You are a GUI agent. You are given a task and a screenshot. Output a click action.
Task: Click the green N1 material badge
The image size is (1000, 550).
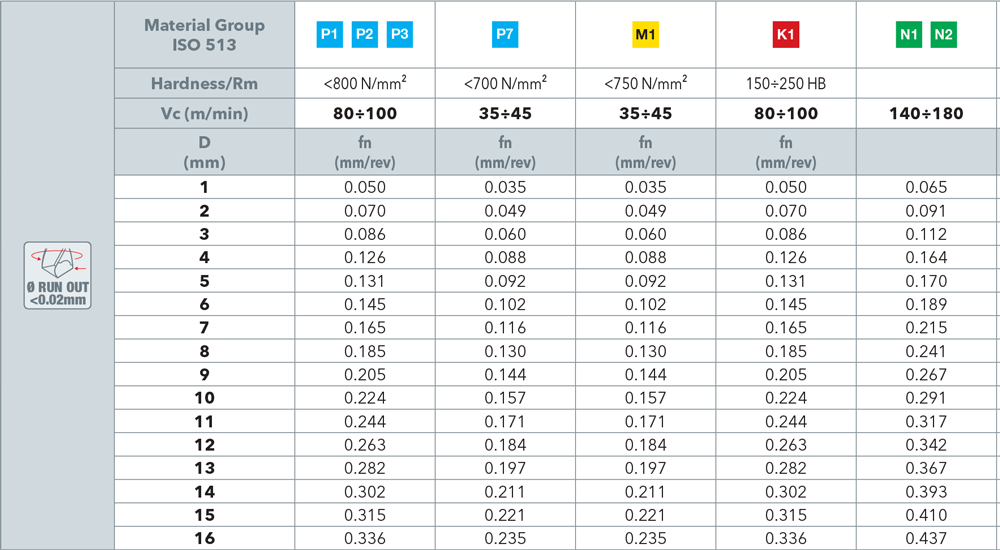coord(908,36)
